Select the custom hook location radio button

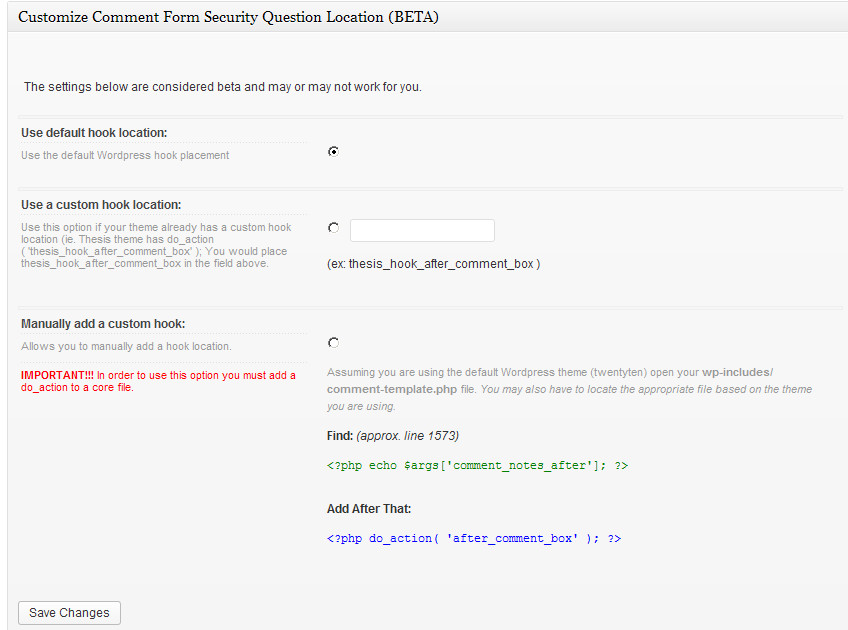(333, 228)
